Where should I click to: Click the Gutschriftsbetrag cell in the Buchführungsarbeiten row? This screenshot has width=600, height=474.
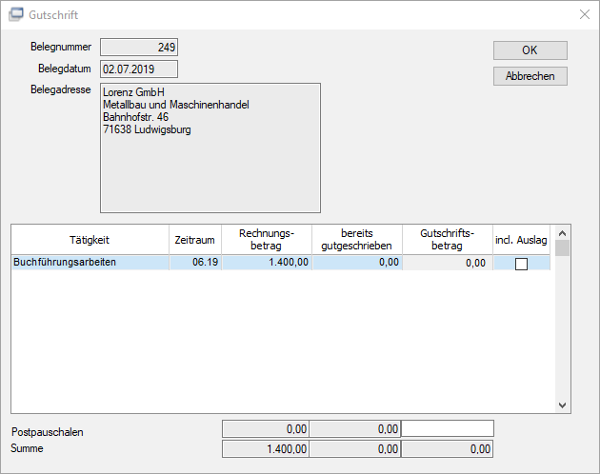tap(447, 263)
